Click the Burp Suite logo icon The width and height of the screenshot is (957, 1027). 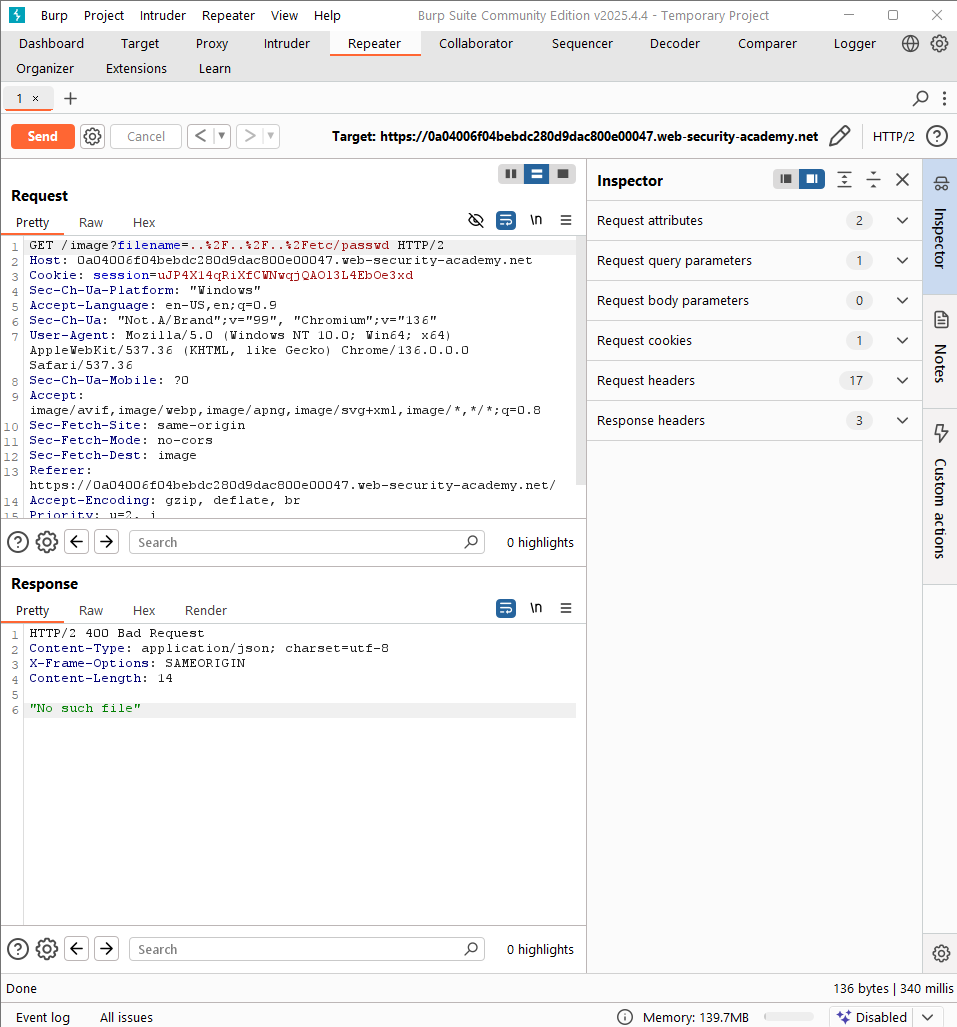16,15
